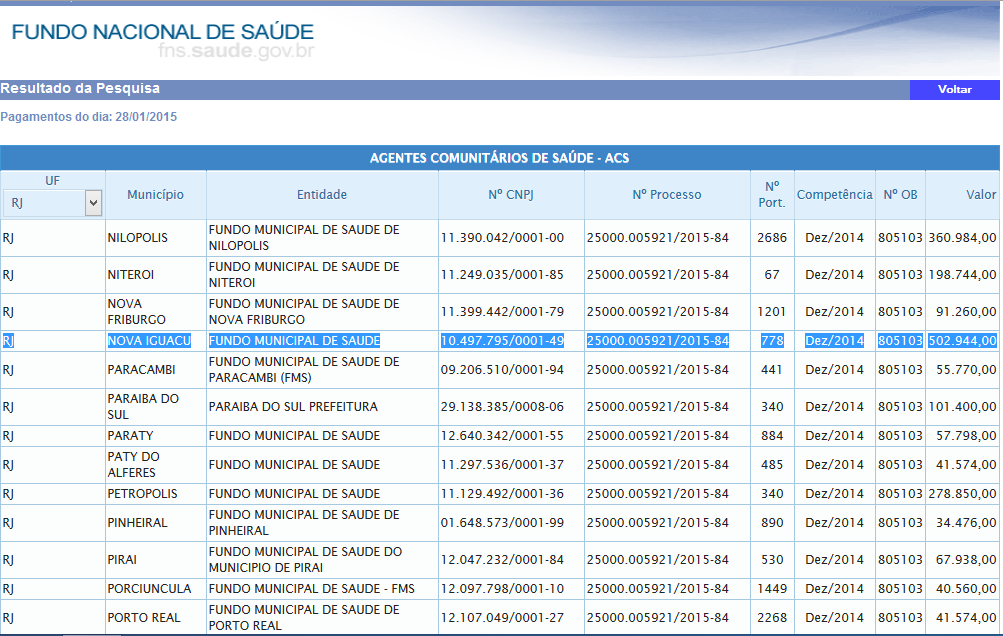Click the Município column header
Viewport: 1003px width, 636px height.
(x=155, y=195)
